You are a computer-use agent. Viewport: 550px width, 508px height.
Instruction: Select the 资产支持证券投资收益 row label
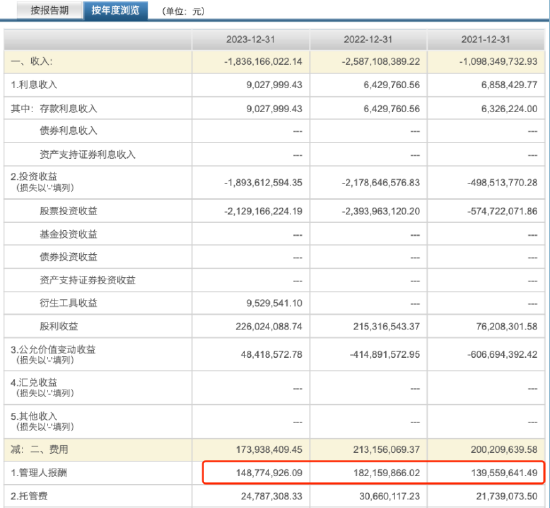pyautogui.click(x=87, y=280)
